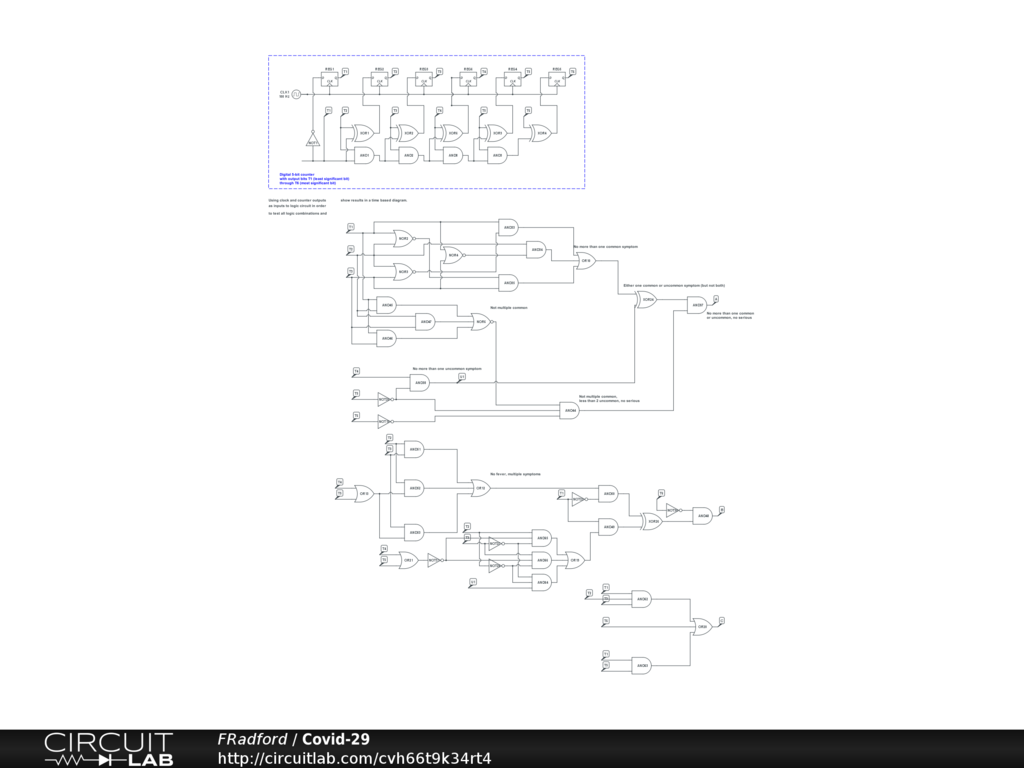Select the OR18 gate symbol
Viewport: 1024px width, 768px height.
point(585,261)
